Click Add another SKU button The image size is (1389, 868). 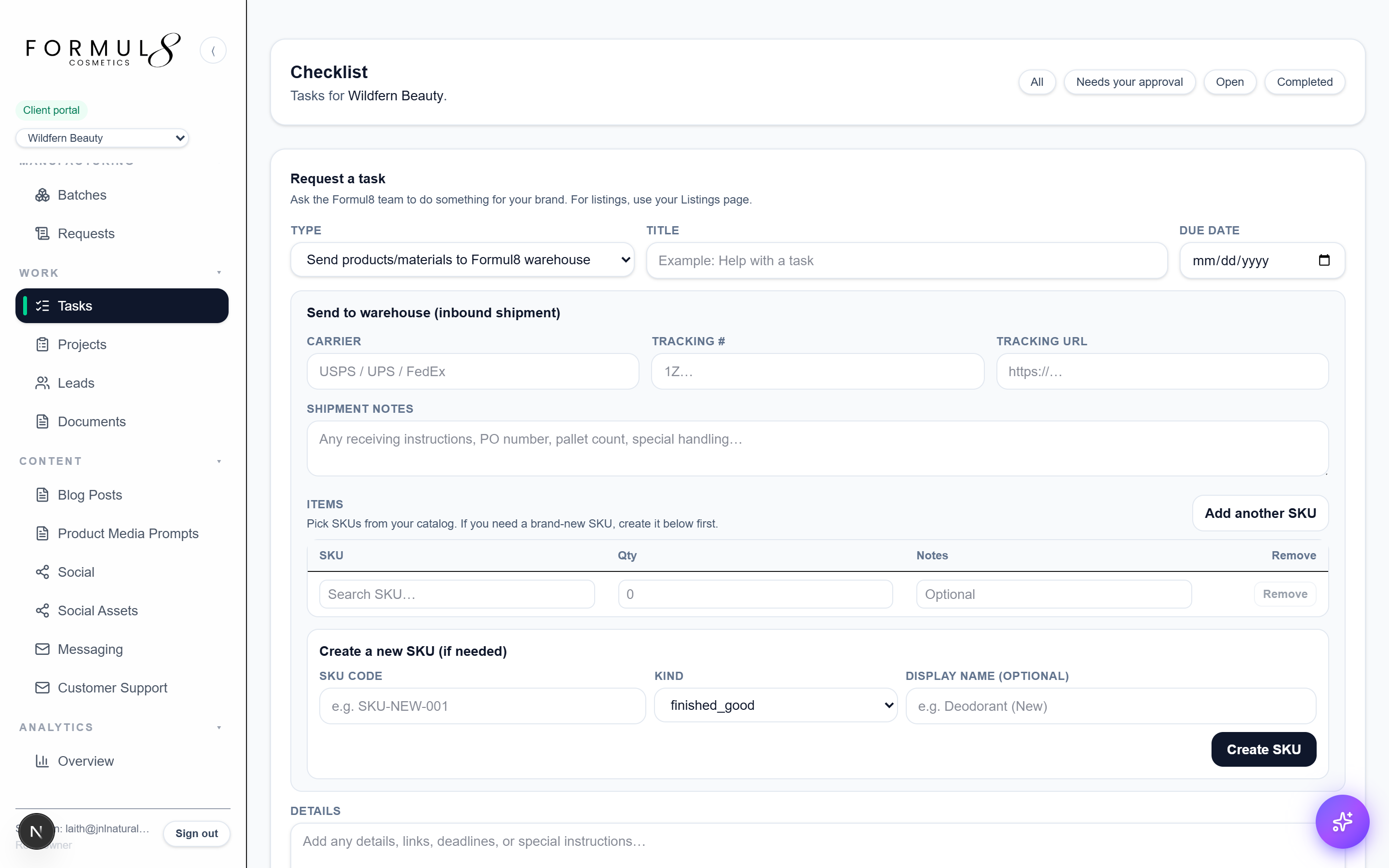click(x=1260, y=513)
